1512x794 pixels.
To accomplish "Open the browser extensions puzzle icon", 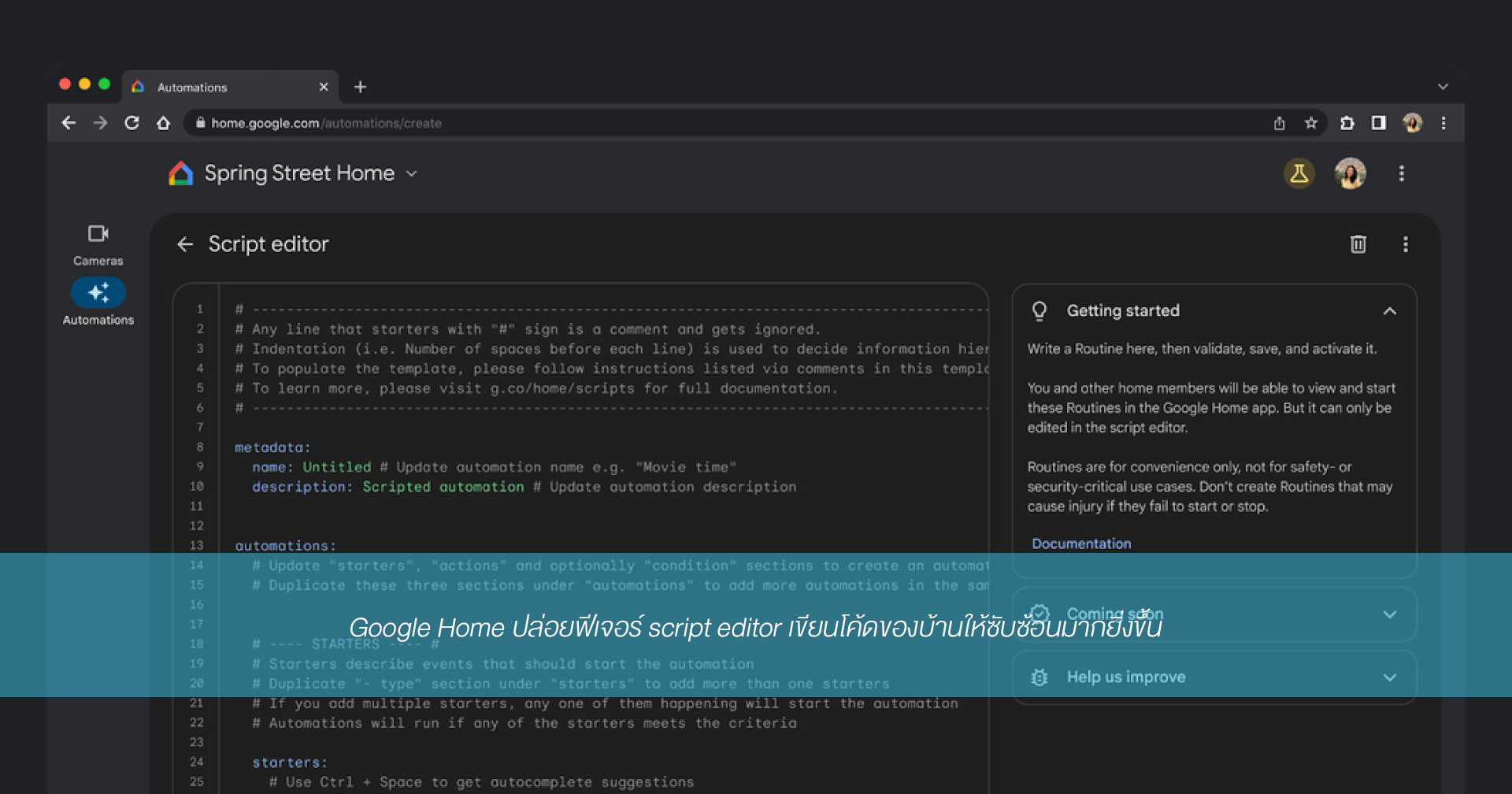I will tap(1347, 123).
